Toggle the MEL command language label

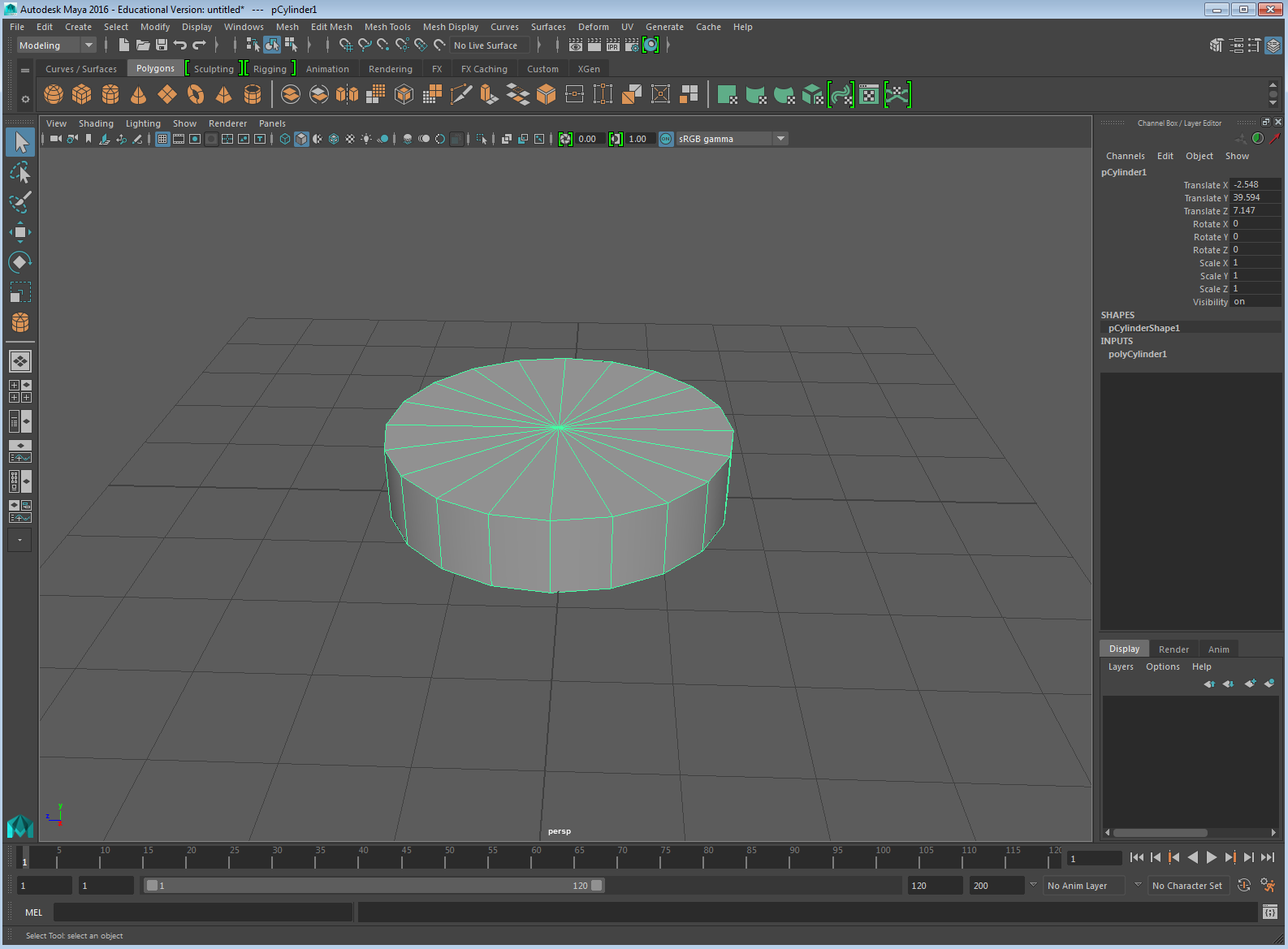pyautogui.click(x=33, y=912)
